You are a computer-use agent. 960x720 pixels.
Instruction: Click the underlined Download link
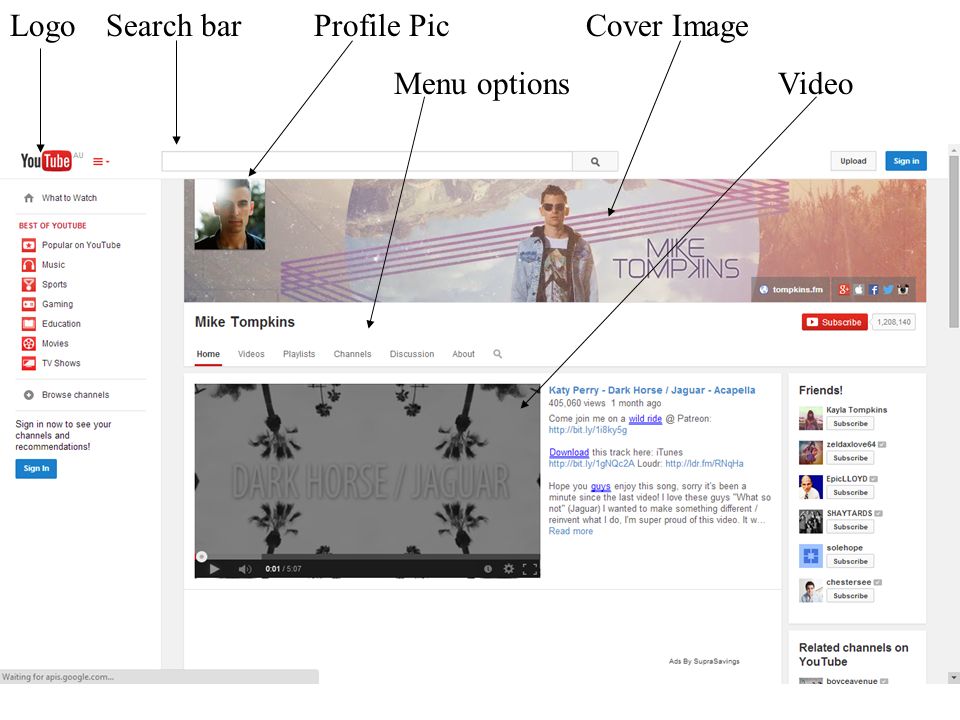click(569, 452)
